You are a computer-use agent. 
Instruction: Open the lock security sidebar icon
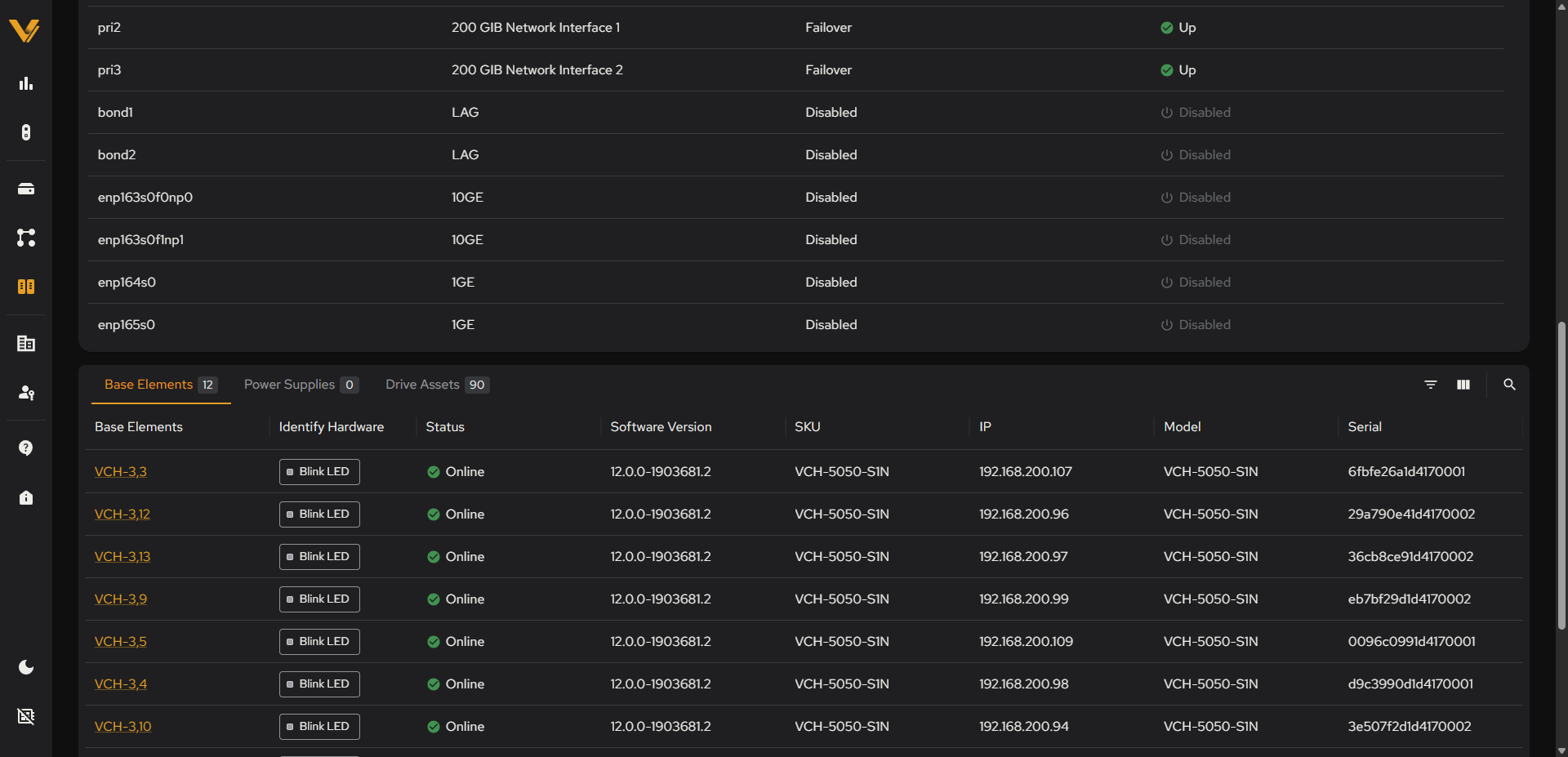[26, 497]
